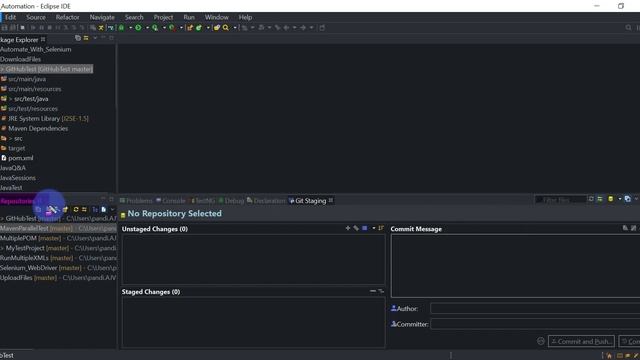Viewport: 640px width, 360px height.
Task: Toggle Link with Selection in Git Repositories
Action: point(84,209)
